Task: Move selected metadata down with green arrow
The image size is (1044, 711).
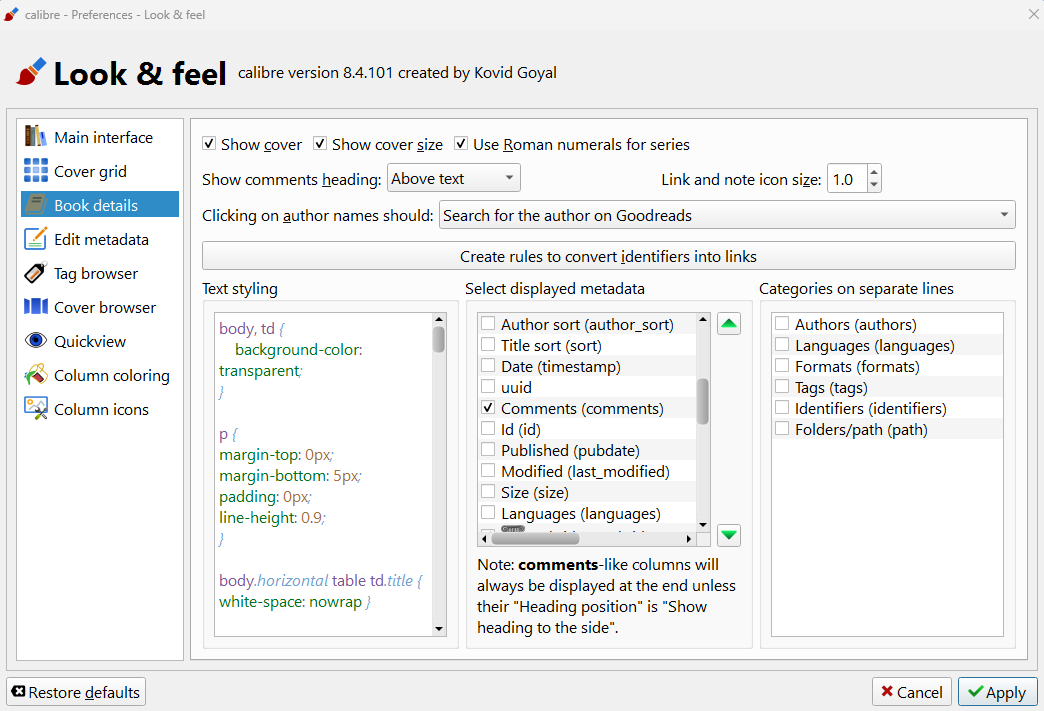Action: tap(729, 535)
